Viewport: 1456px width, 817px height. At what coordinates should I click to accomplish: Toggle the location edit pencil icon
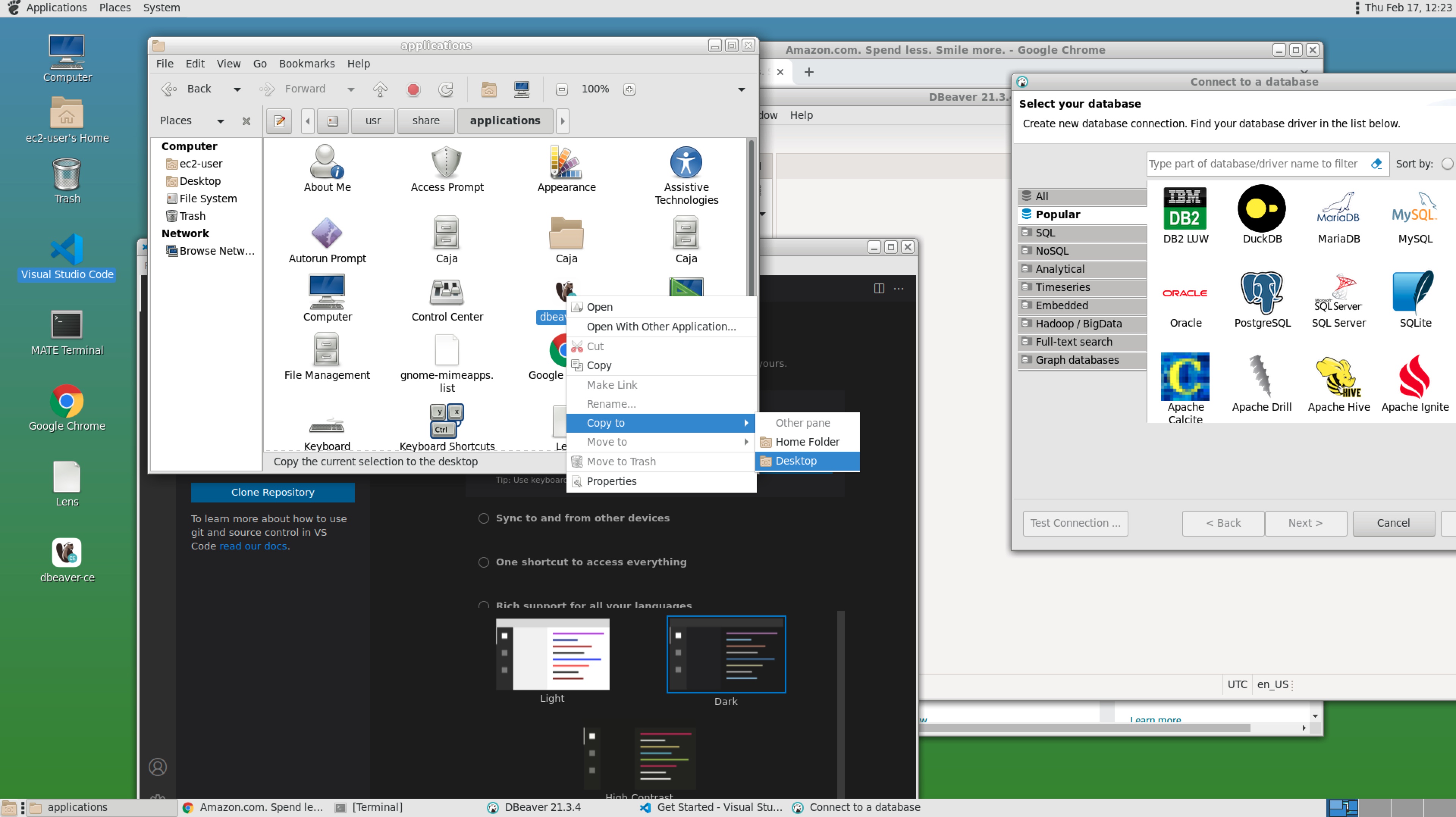point(279,121)
